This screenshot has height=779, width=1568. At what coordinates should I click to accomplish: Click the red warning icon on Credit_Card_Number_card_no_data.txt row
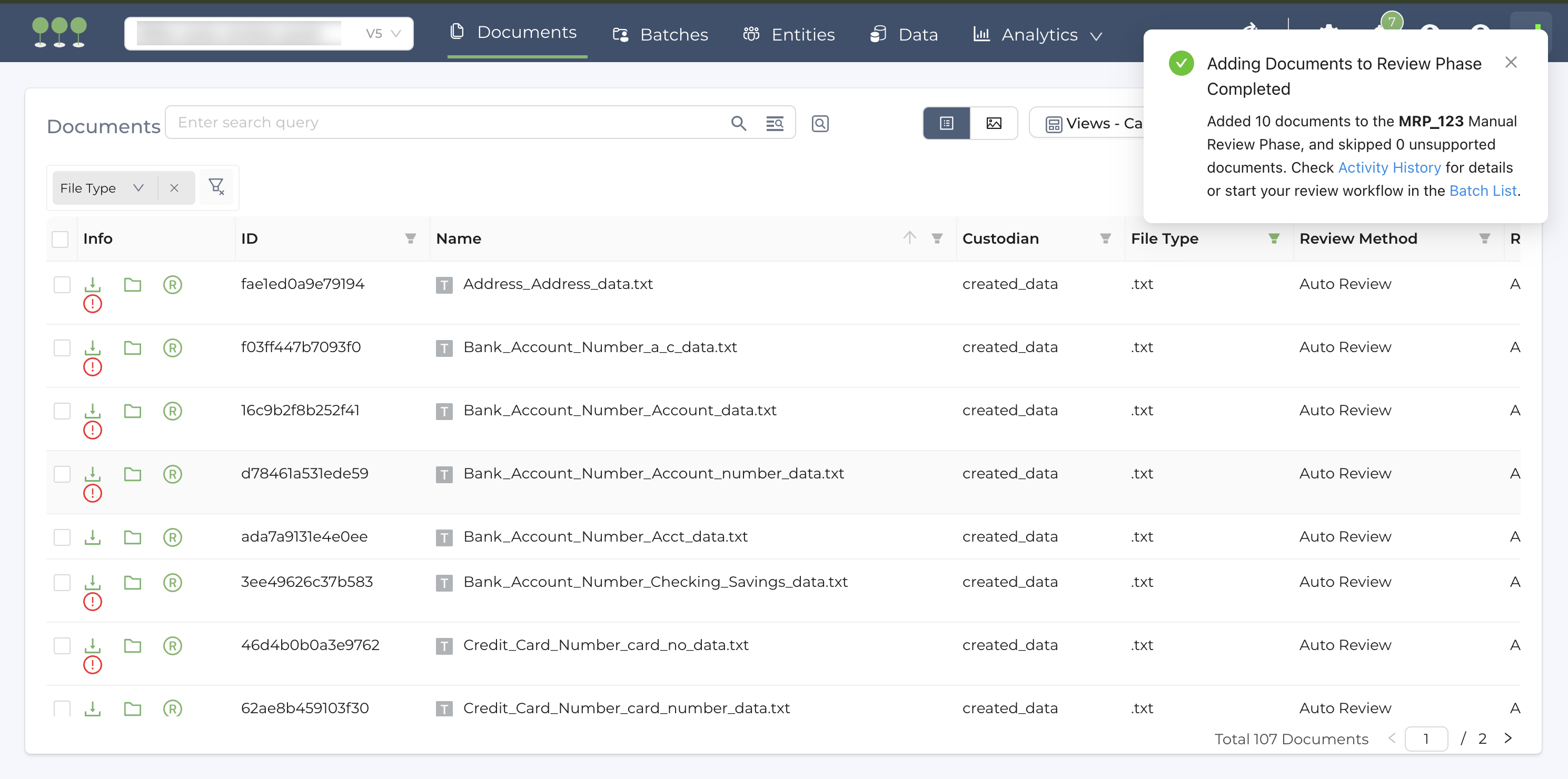(x=93, y=665)
